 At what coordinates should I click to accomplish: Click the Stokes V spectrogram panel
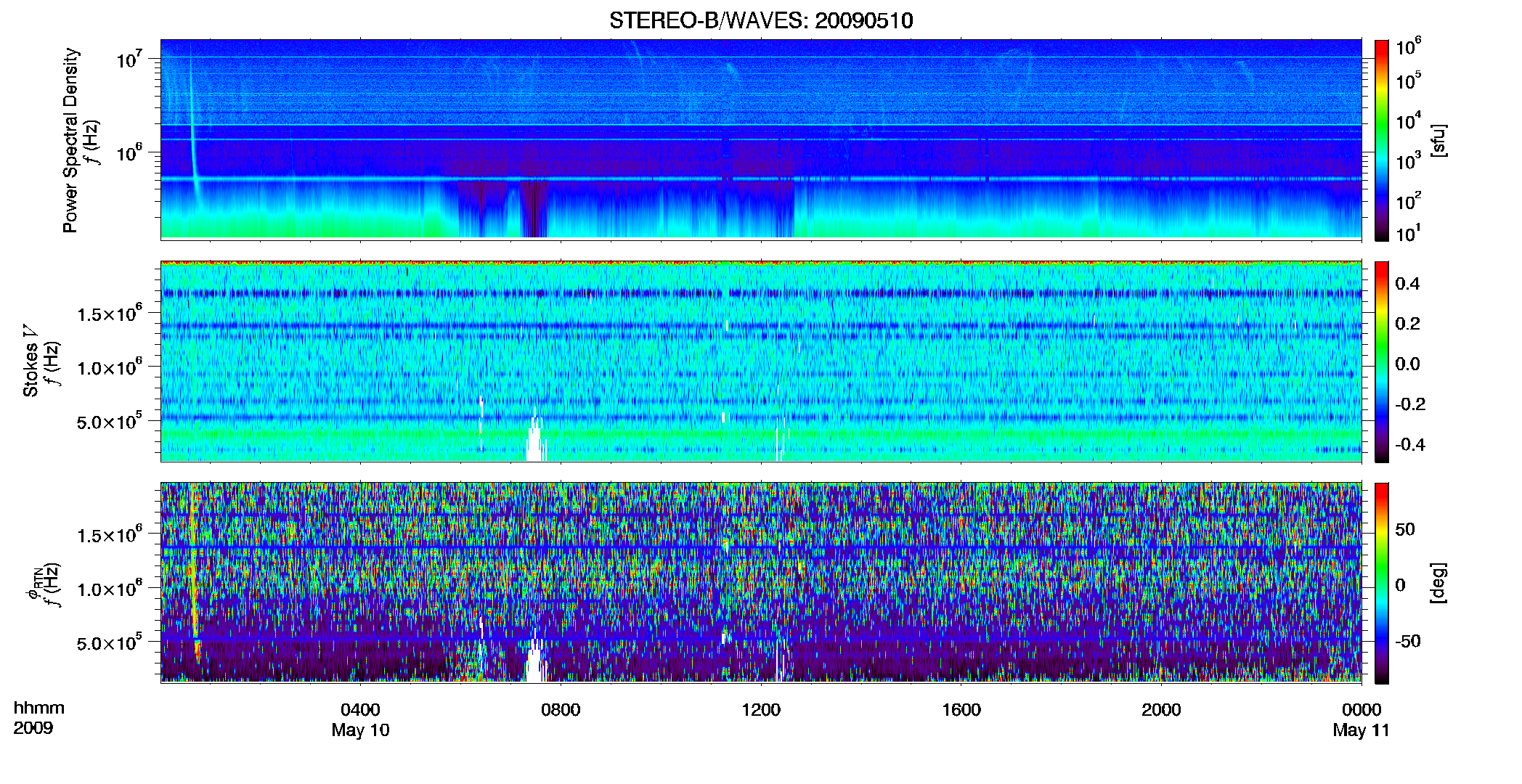pyautogui.click(x=761, y=362)
